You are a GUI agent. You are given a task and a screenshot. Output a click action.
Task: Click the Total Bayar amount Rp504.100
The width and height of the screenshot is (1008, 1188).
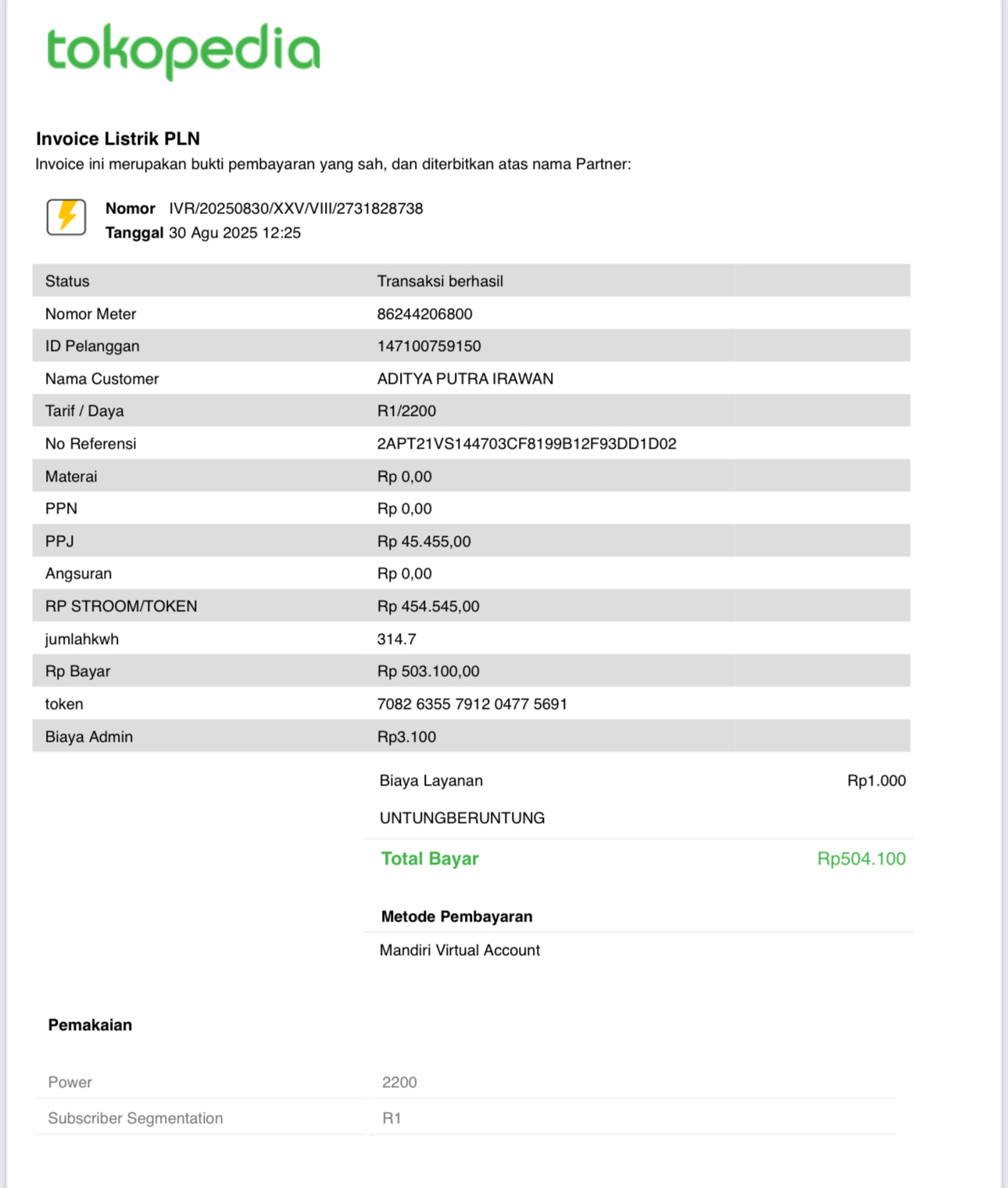[x=861, y=859]
